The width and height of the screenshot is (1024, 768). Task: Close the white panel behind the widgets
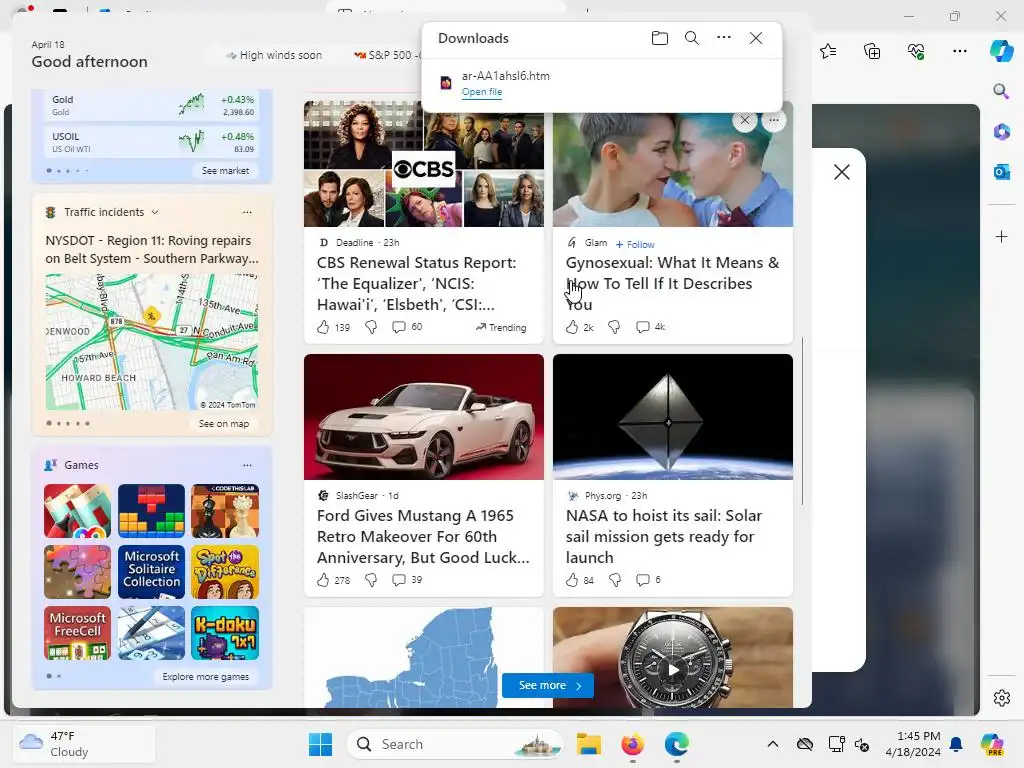click(842, 172)
